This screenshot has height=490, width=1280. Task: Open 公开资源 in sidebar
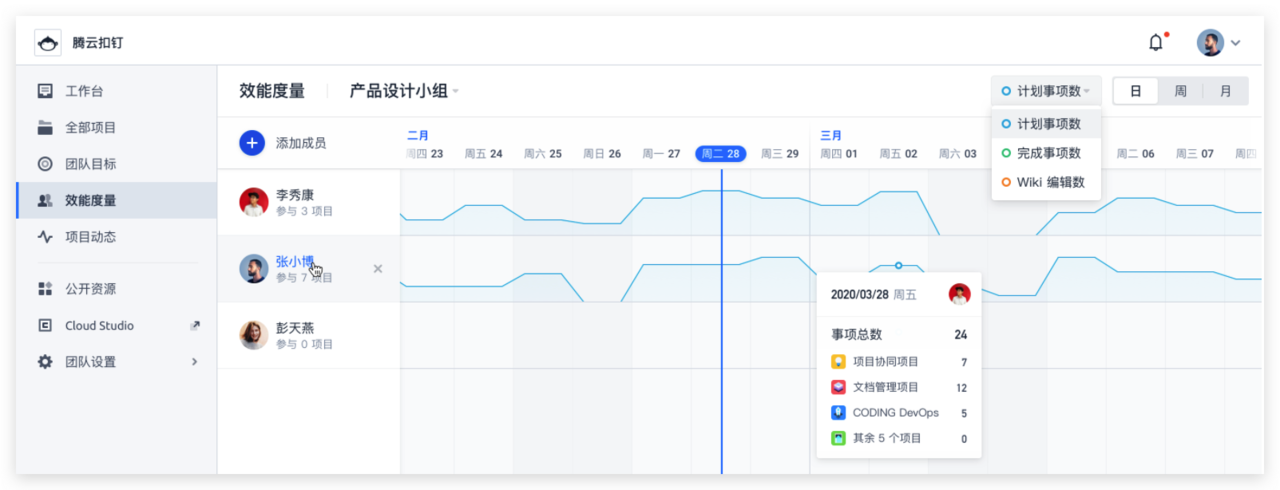click(x=116, y=289)
